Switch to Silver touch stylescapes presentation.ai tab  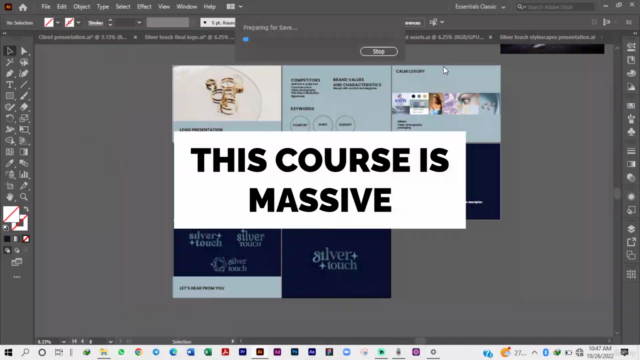coord(547,37)
